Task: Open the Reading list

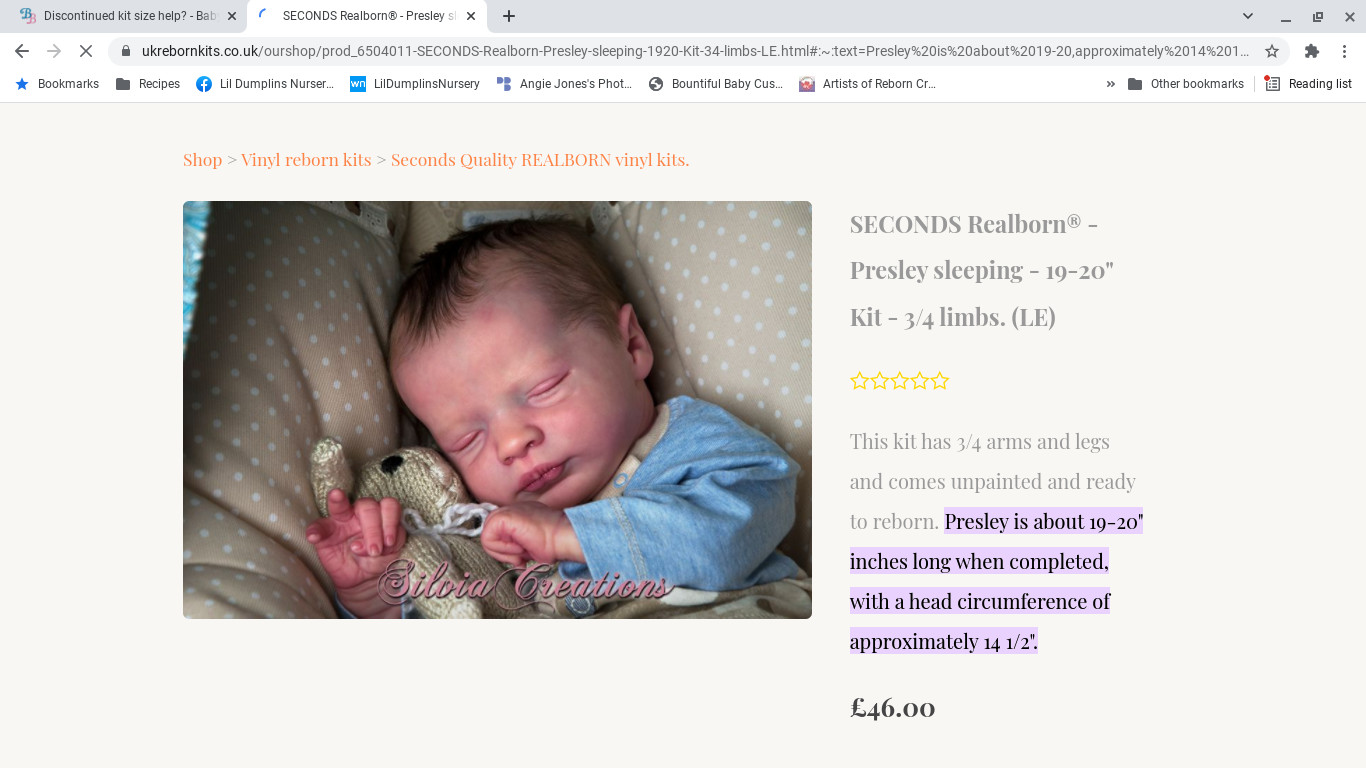Action: click(x=1308, y=84)
